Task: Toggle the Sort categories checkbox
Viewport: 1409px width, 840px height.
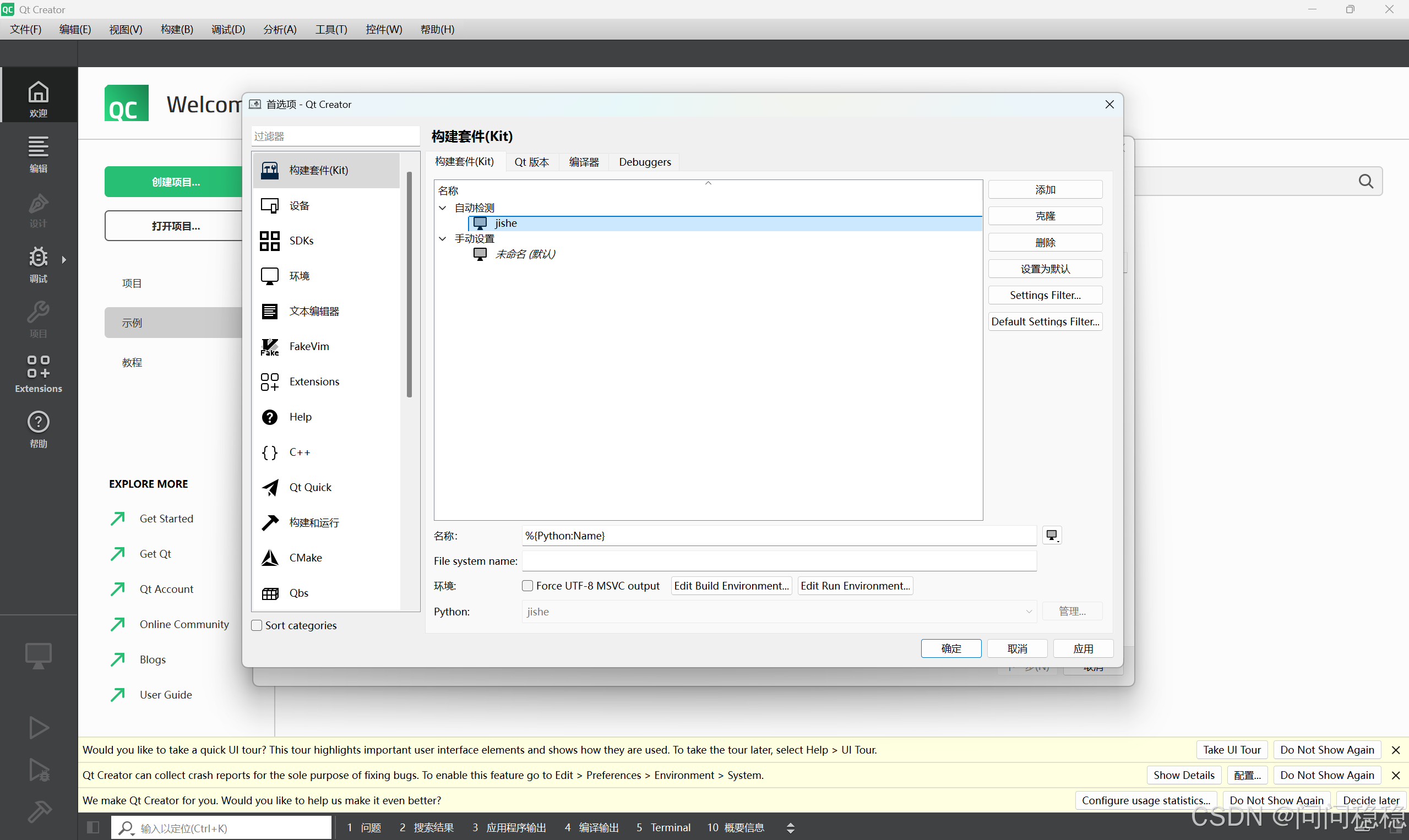Action: click(257, 625)
